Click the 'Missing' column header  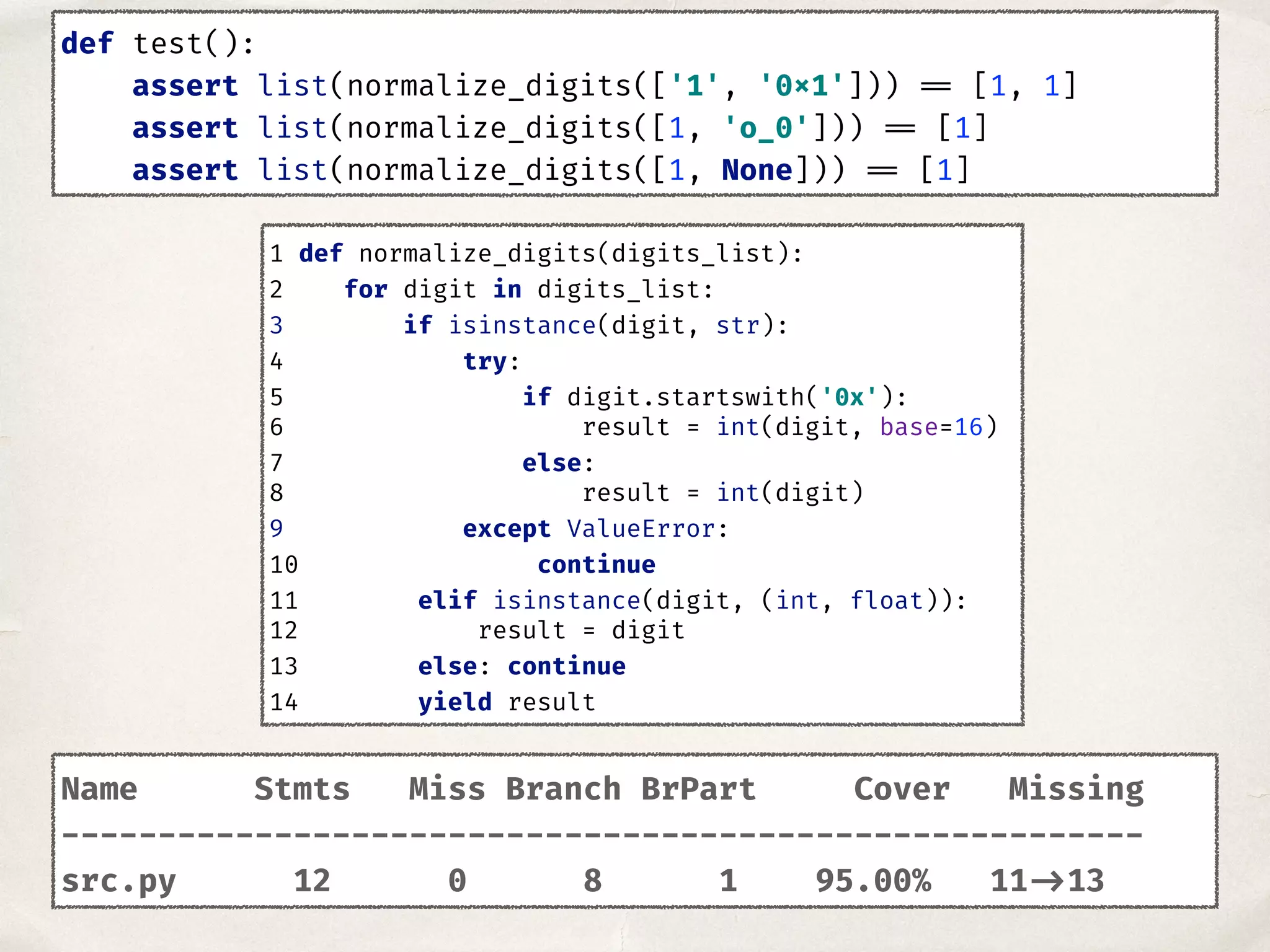pos(1077,789)
